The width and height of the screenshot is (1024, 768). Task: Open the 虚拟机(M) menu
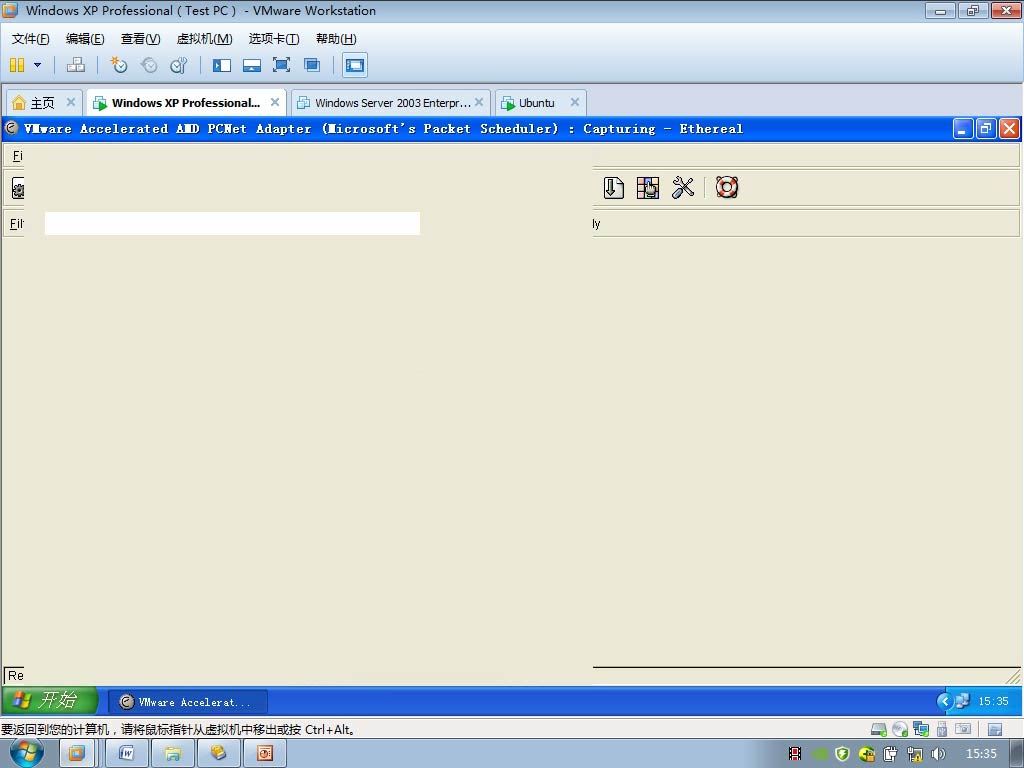pyautogui.click(x=204, y=39)
